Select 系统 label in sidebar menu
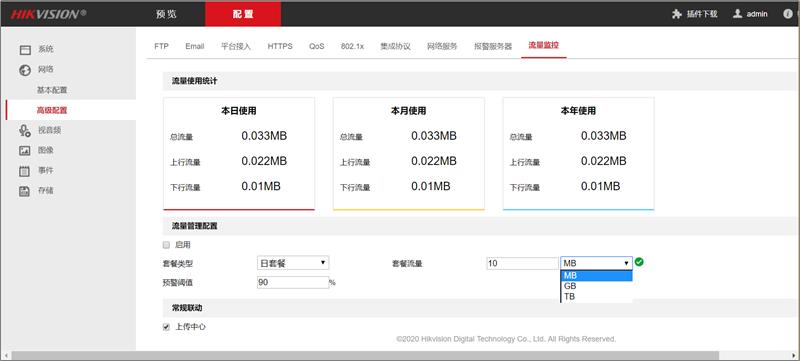 [46, 49]
